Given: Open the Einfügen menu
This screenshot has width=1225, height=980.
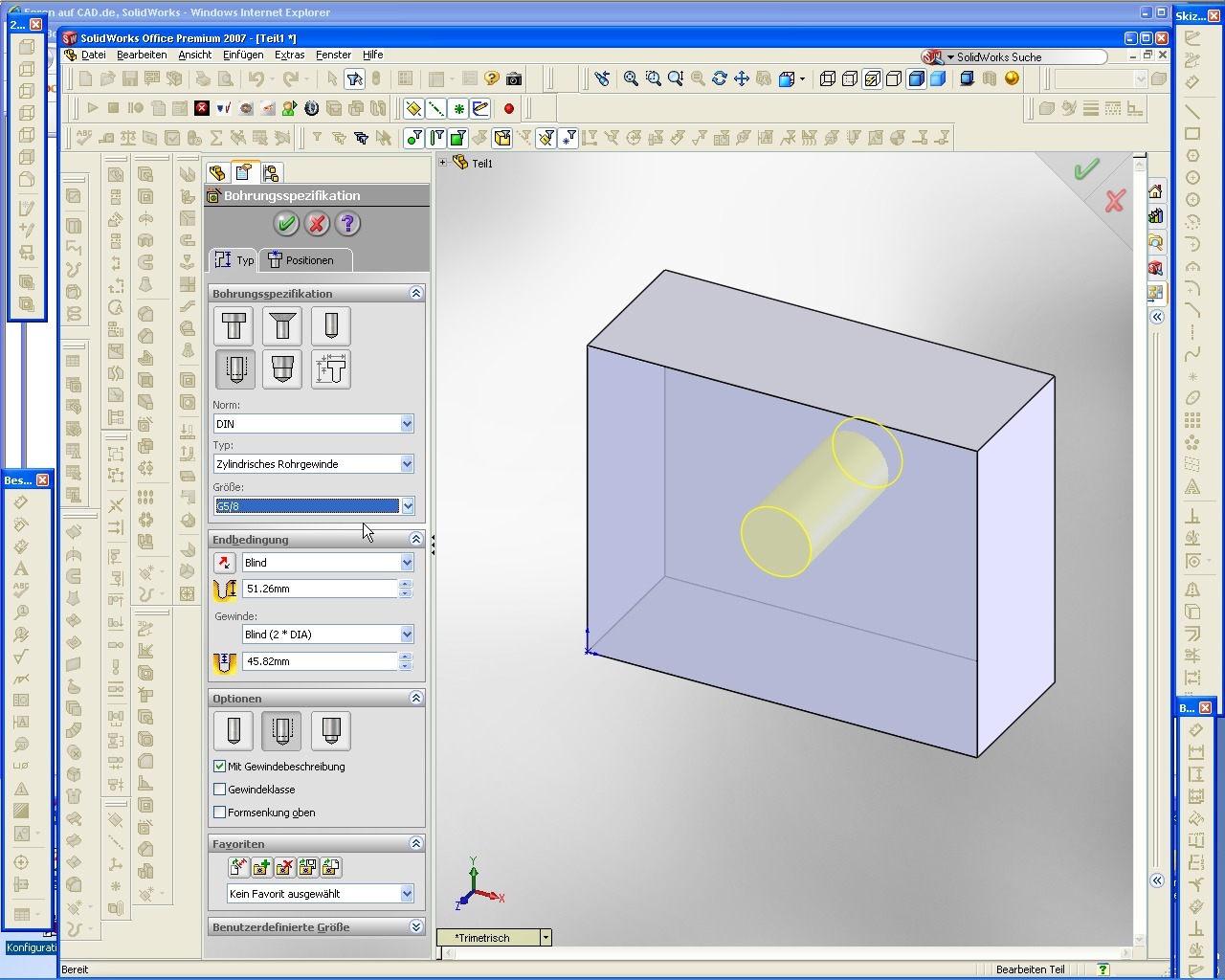Looking at the screenshot, I should coord(243,56).
